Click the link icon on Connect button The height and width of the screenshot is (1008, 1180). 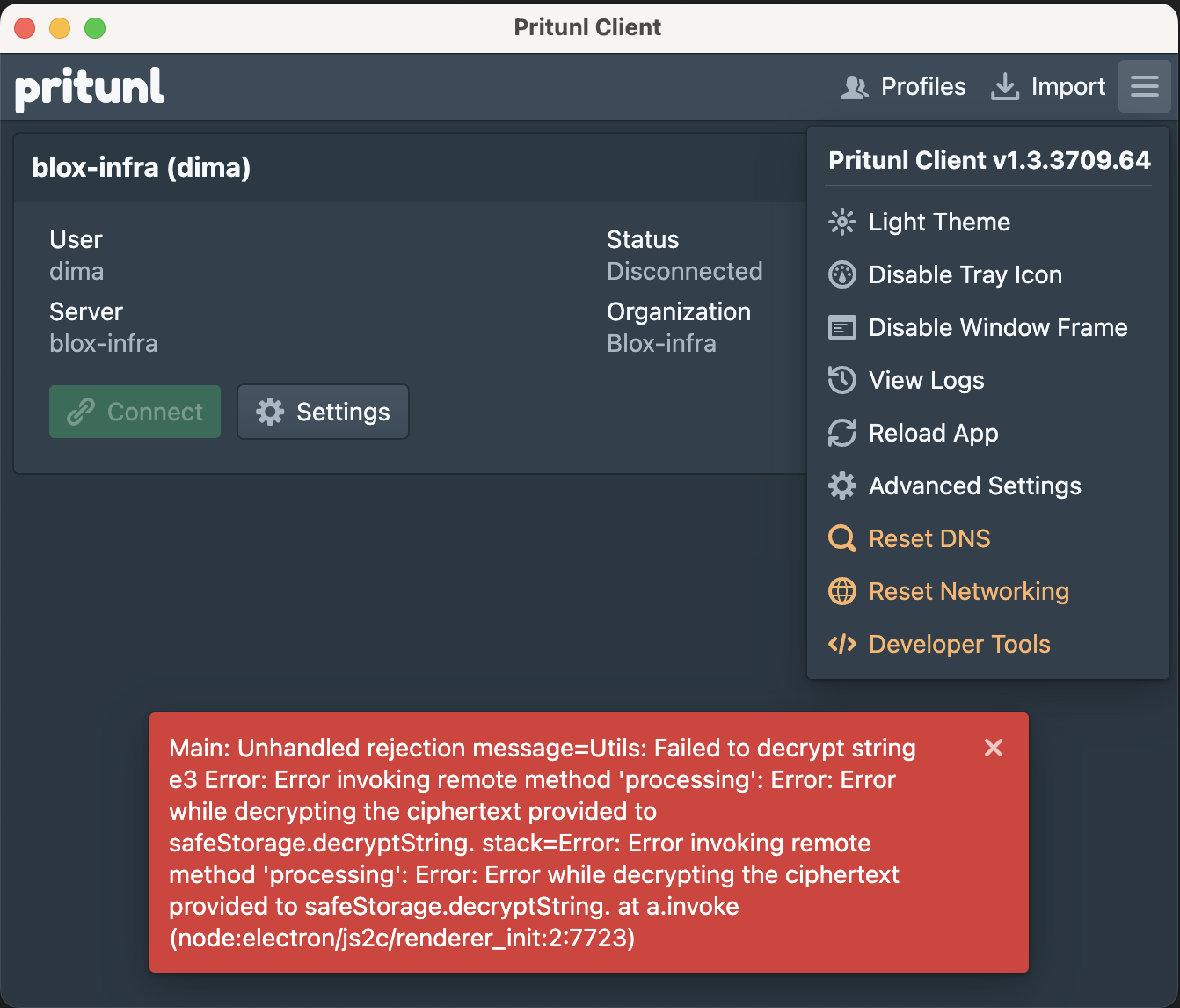(x=81, y=412)
